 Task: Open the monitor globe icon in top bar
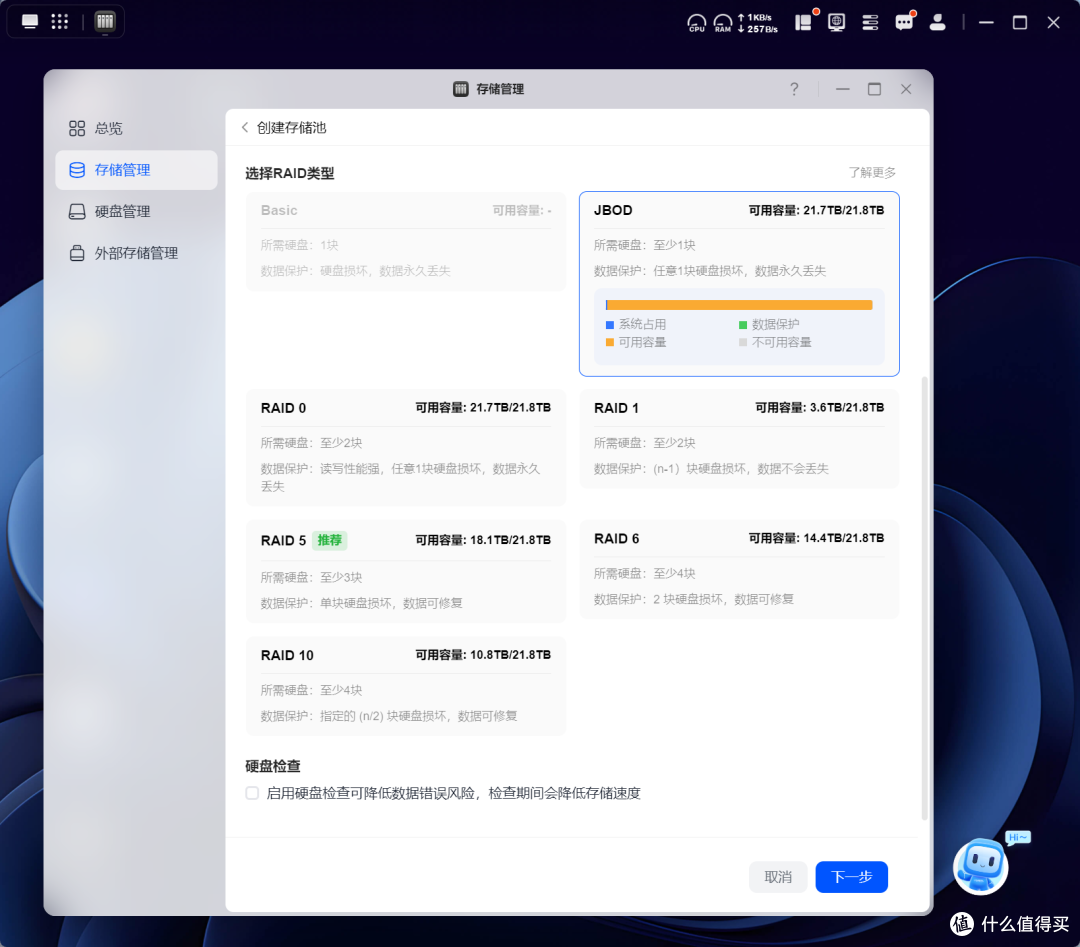pyautogui.click(x=836, y=22)
